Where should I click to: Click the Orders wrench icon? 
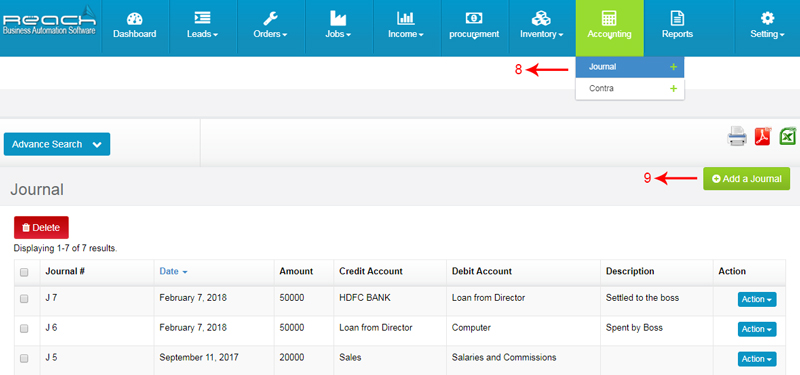click(x=270, y=19)
